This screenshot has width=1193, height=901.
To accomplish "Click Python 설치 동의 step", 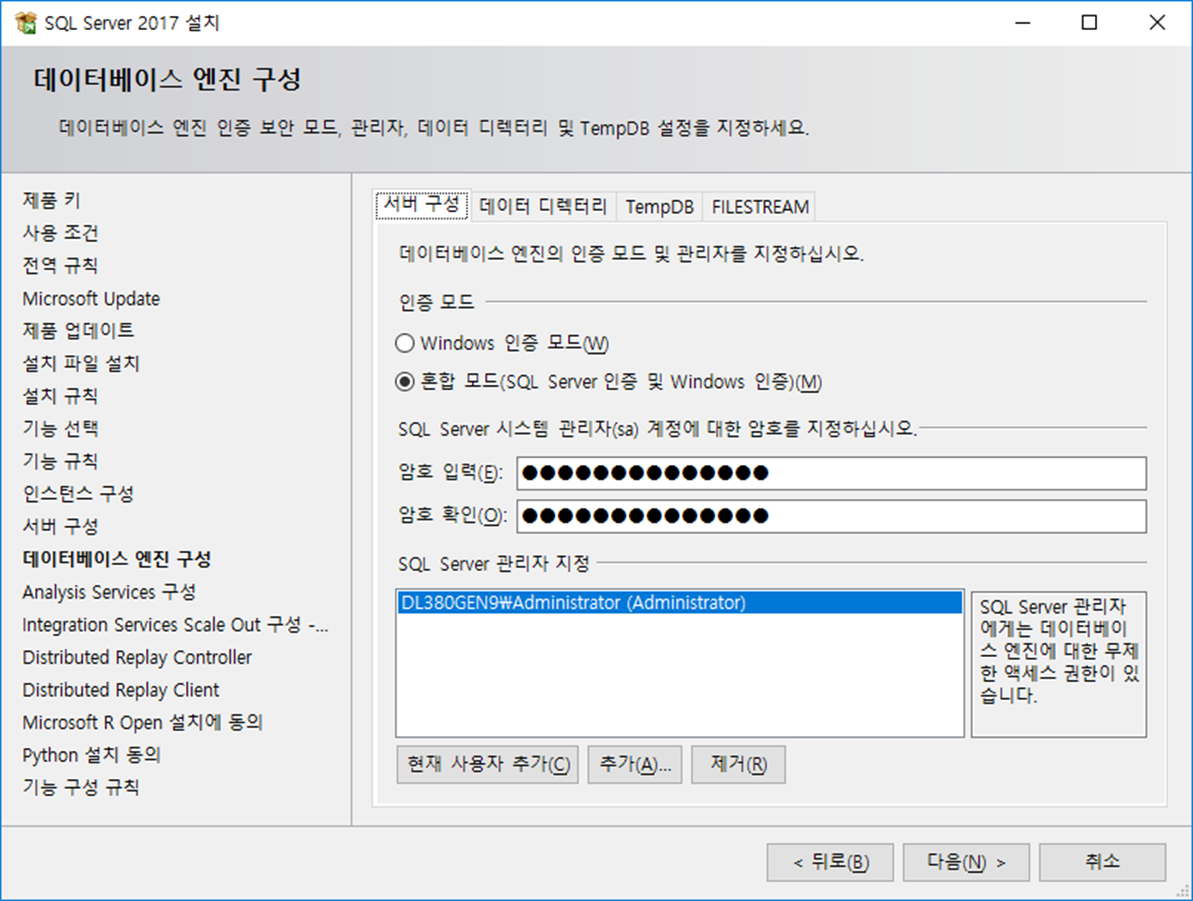I will pos(91,755).
